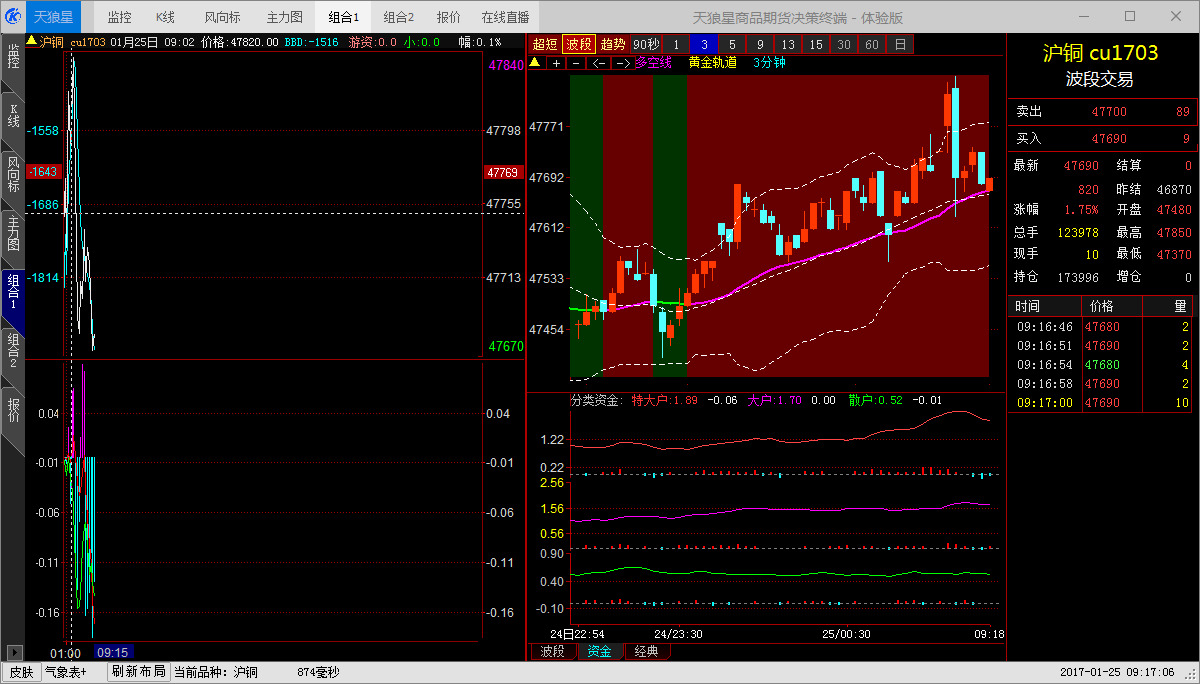
Task: Toggle the 趋势 trading mode
Action: pos(613,44)
